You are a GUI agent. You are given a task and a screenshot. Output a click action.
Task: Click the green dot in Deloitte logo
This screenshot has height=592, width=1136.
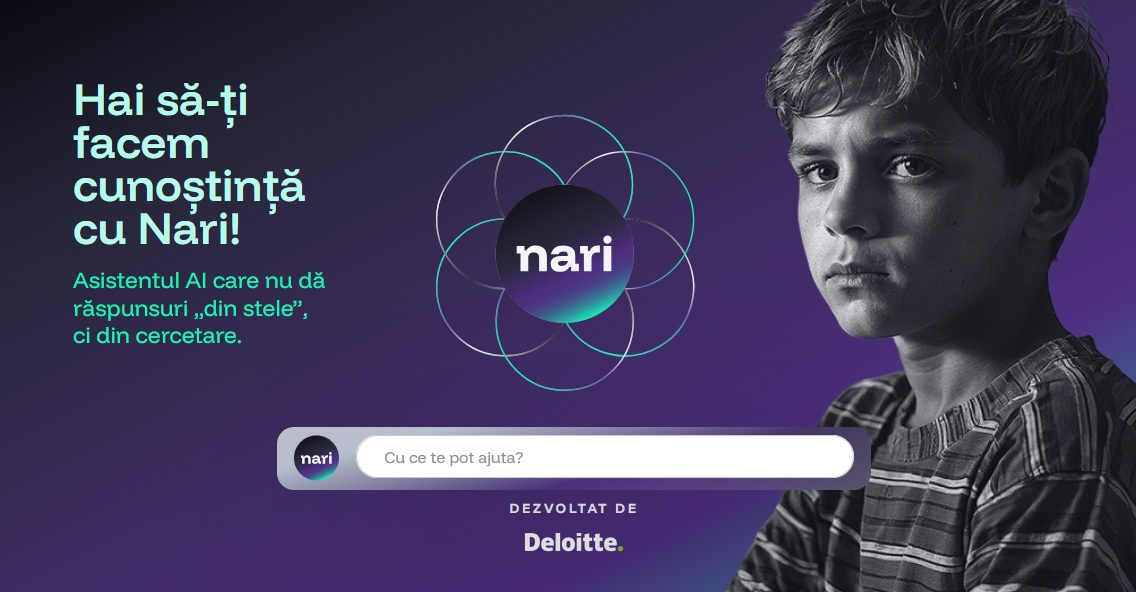pyautogui.click(x=620, y=549)
